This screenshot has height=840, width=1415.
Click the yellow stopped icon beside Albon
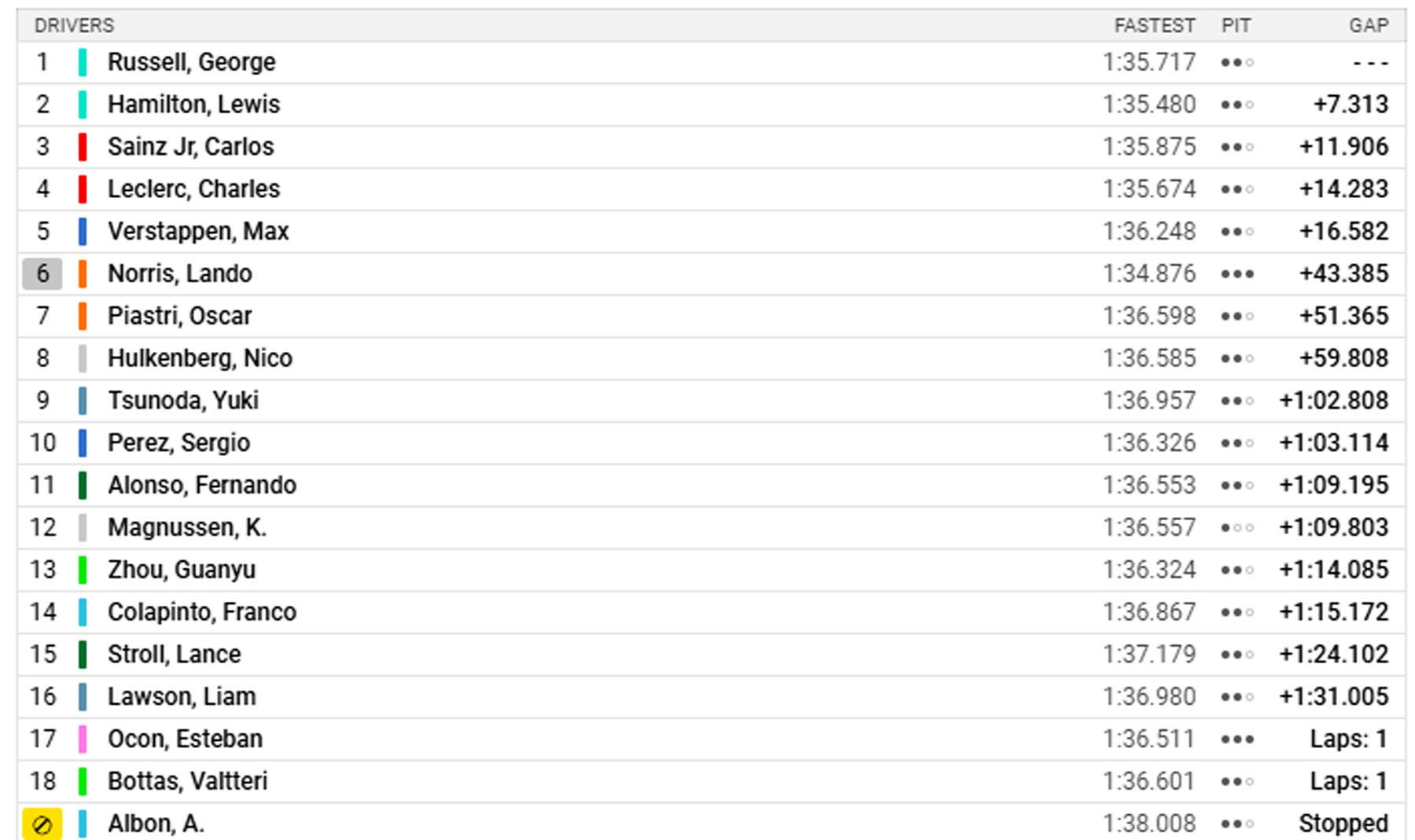(x=42, y=824)
